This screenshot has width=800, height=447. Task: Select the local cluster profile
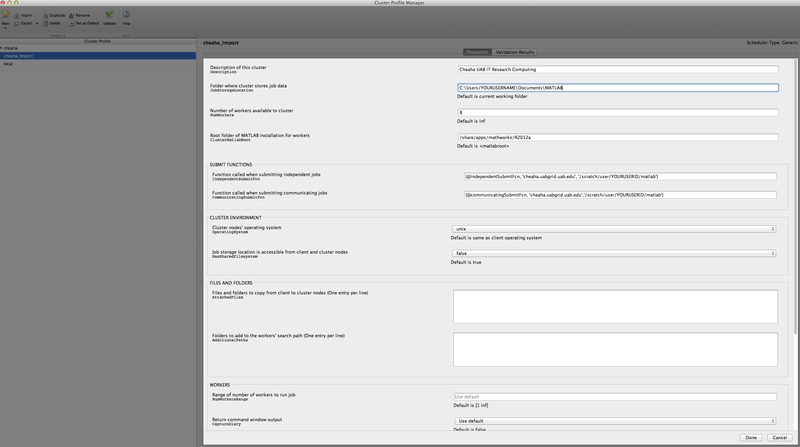10,63
